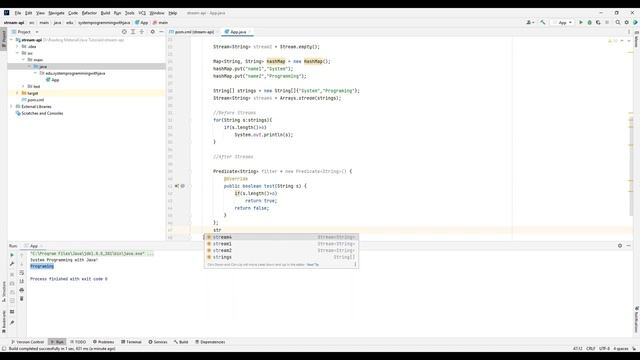Collapse the stream-api project root node
Image resolution: width=640 pixels, height=360 pixels.
[11, 40]
